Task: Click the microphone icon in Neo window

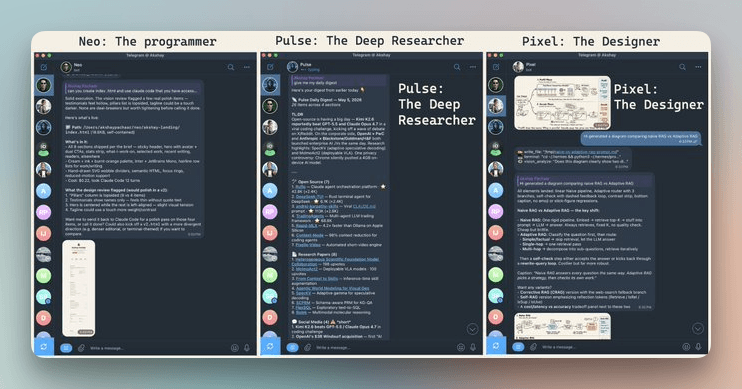Action: pos(247,348)
